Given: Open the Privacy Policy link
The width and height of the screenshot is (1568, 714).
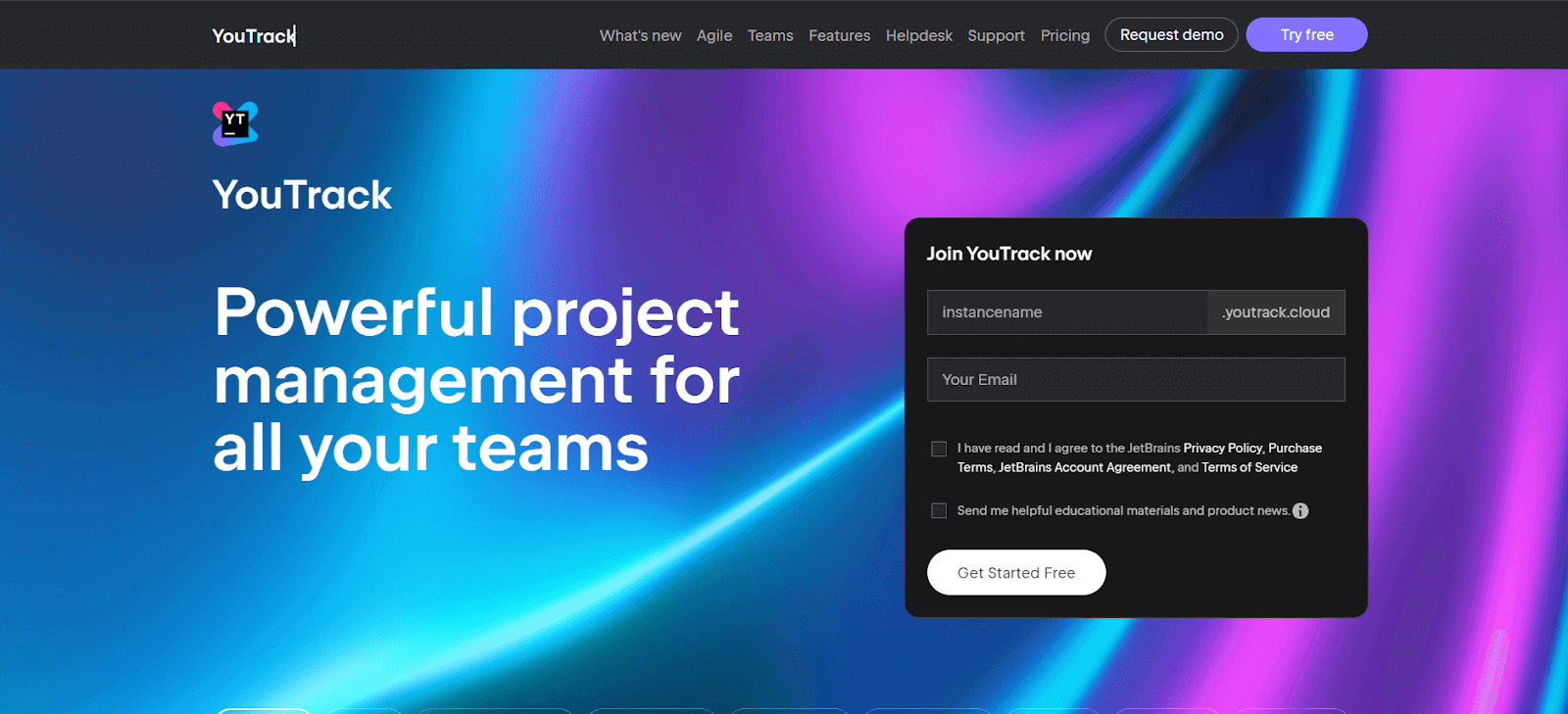Looking at the screenshot, I should click(1223, 448).
